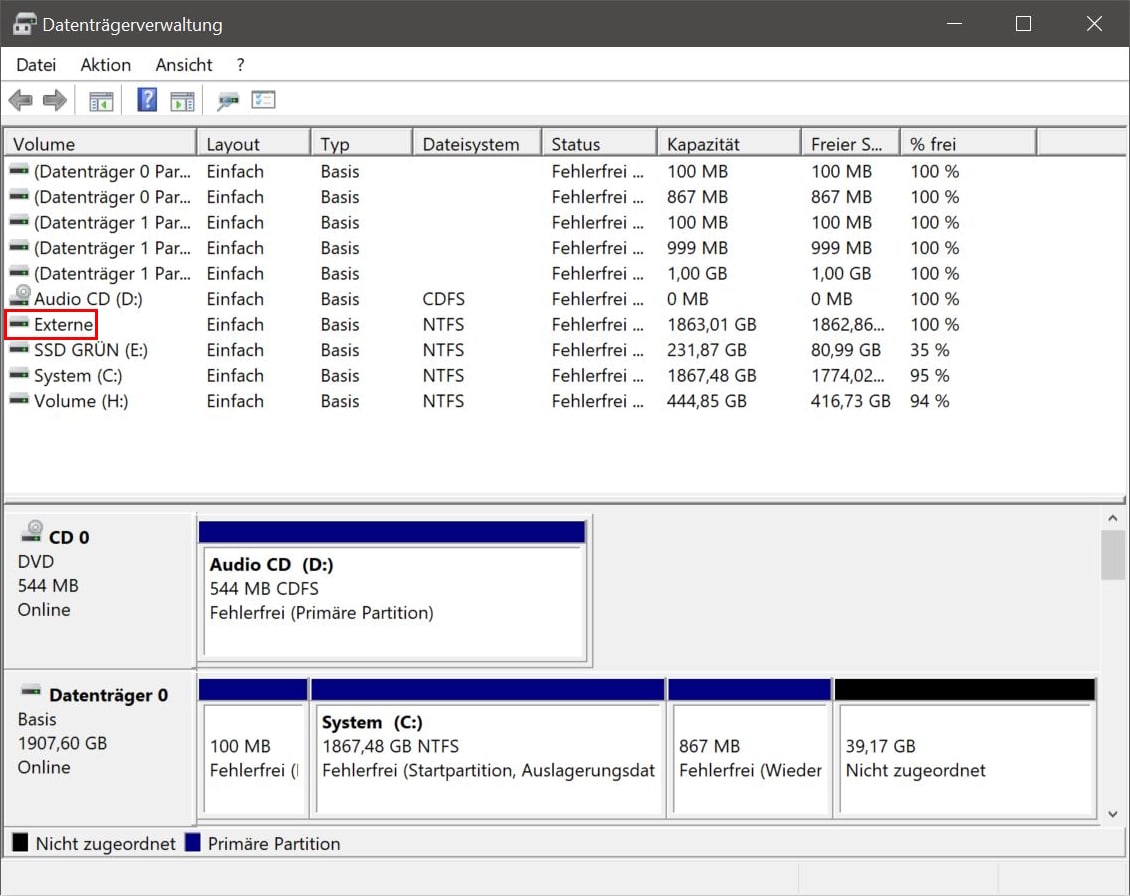Sort by the % frei column header
The height and width of the screenshot is (896, 1130).
(969, 144)
